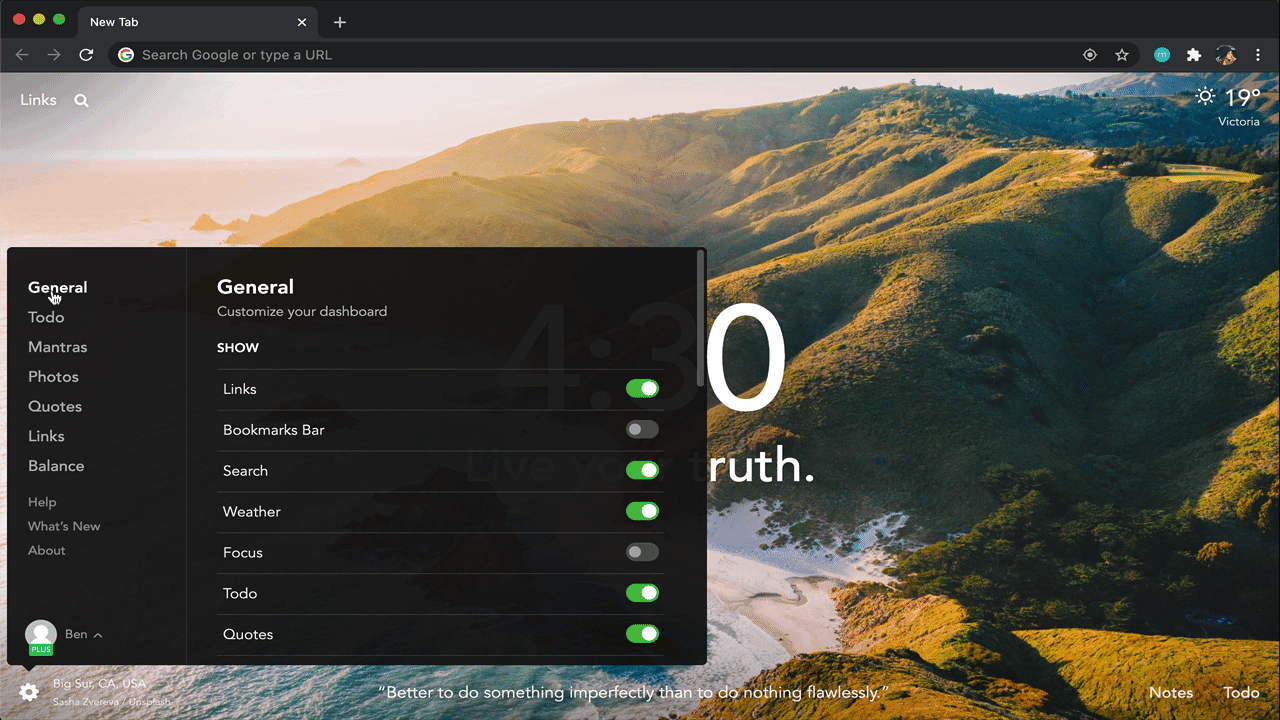
Task: Open the Notes widget
Action: tap(1171, 692)
